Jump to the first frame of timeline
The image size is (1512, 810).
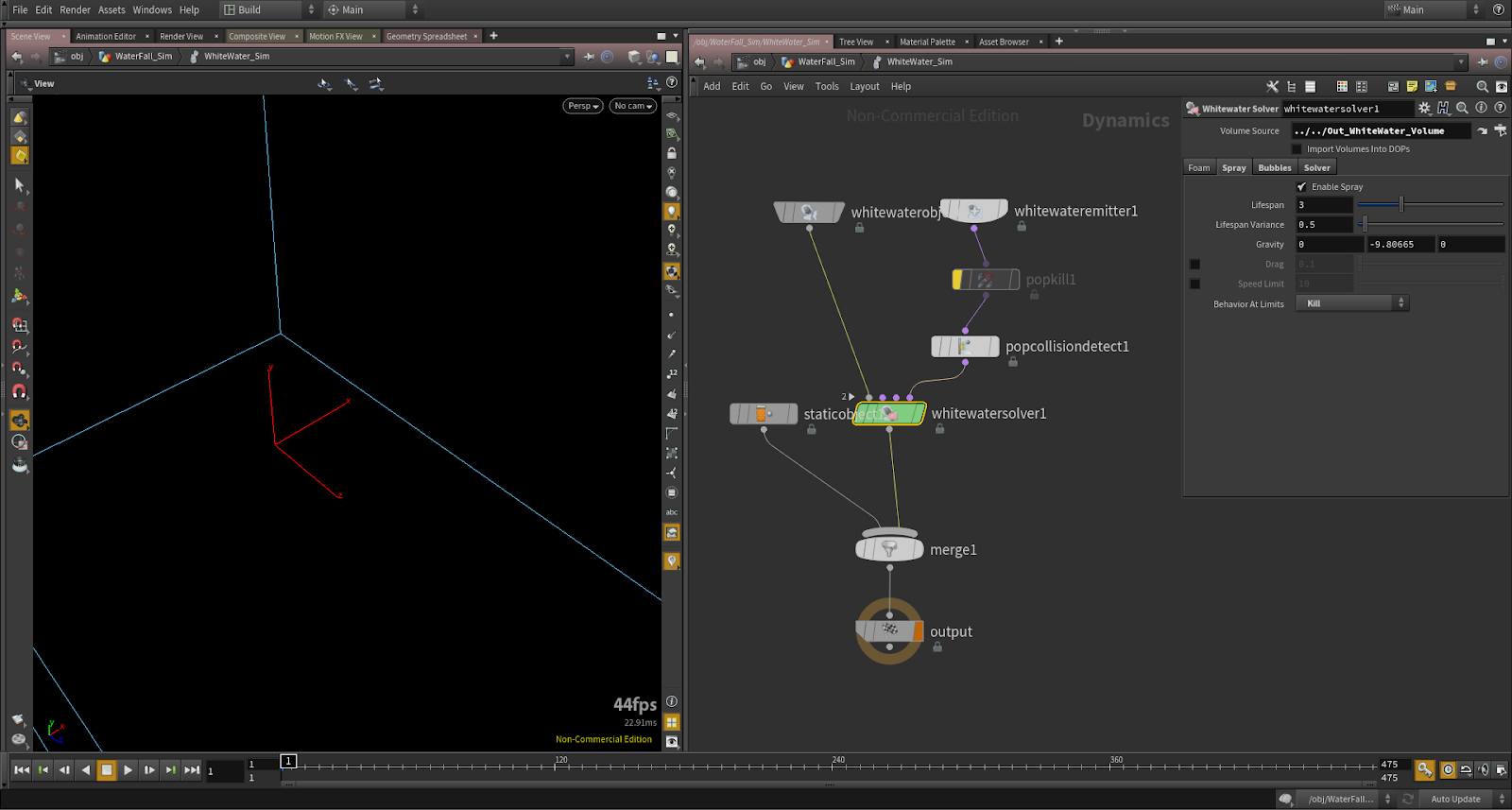[22, 770]
